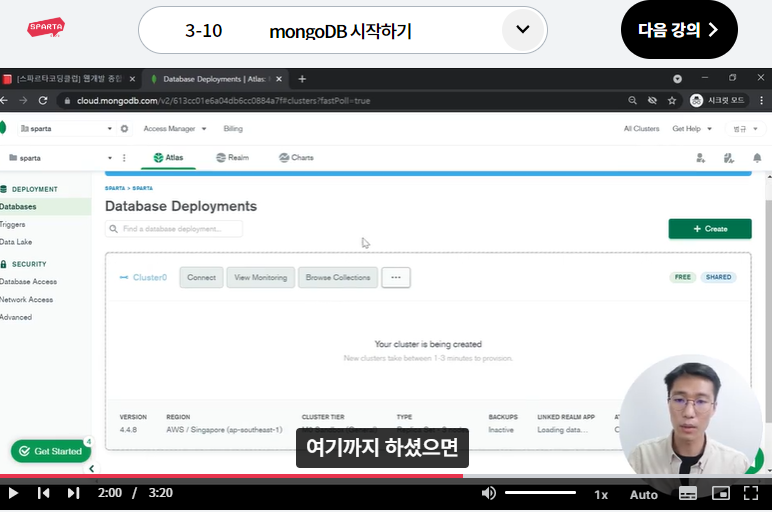
Task: Skip to the next video
Action: [73, 493]
